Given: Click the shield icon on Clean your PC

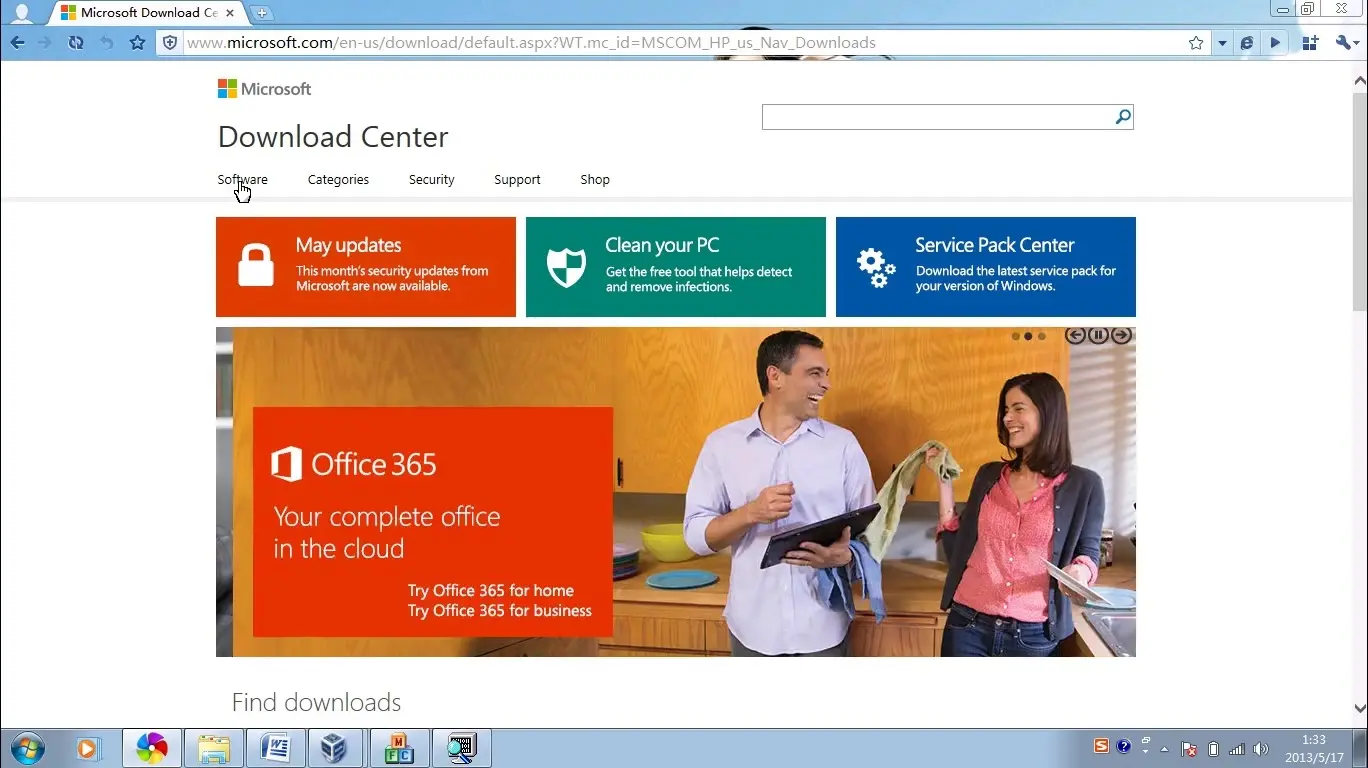Looking at the screenshot, I should [x=566, y=267].
